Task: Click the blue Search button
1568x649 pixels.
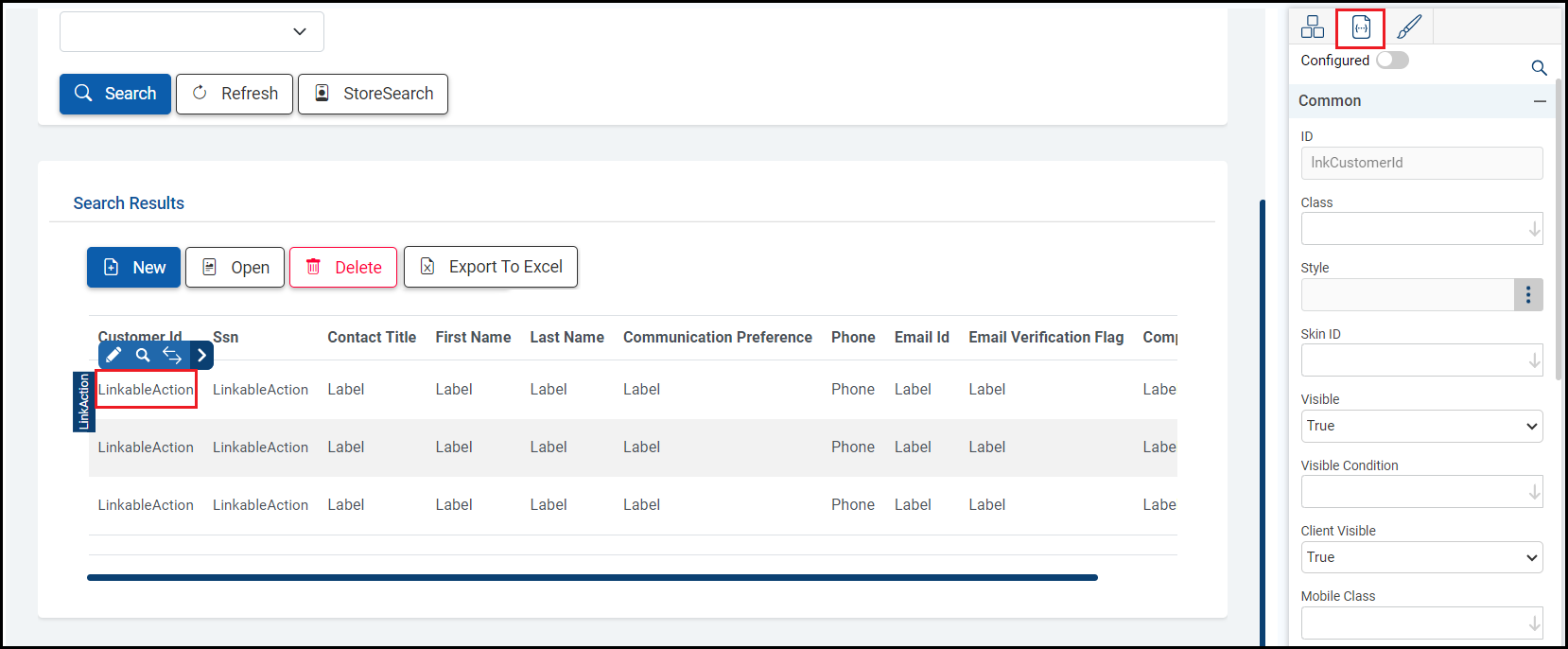Action: (115, 94)
